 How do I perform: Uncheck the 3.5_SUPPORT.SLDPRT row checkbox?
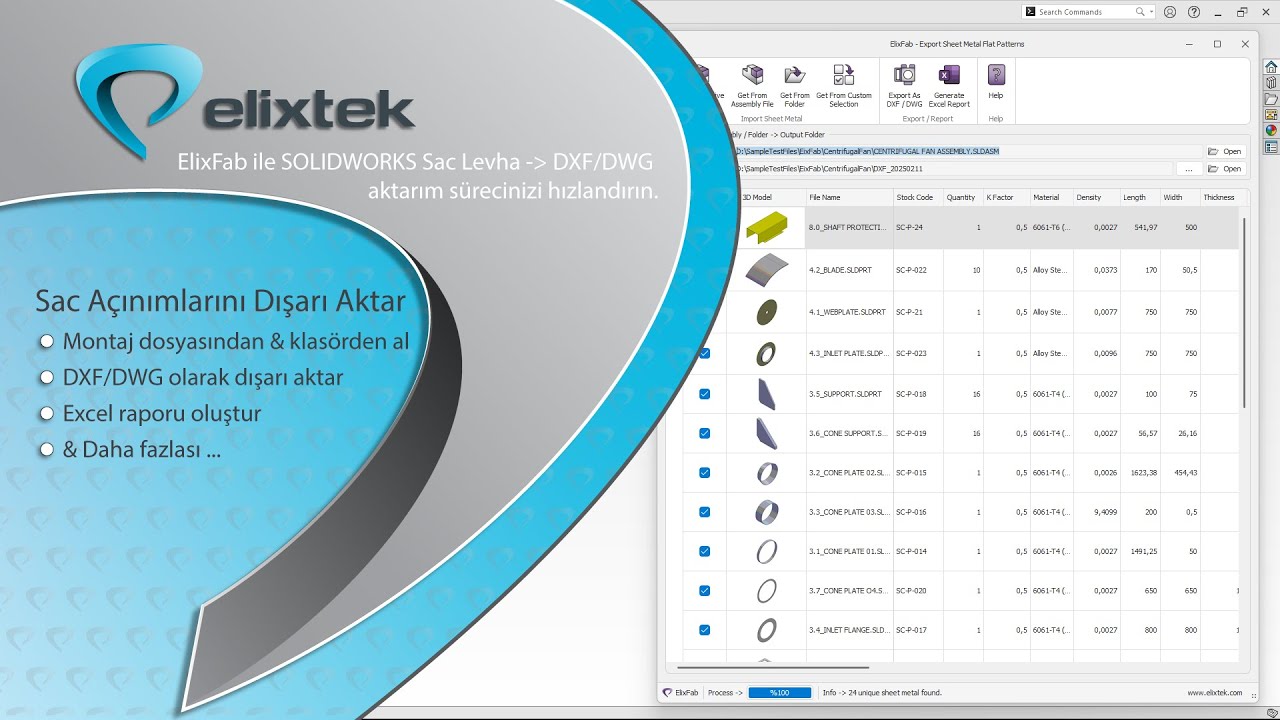(704, 394)
